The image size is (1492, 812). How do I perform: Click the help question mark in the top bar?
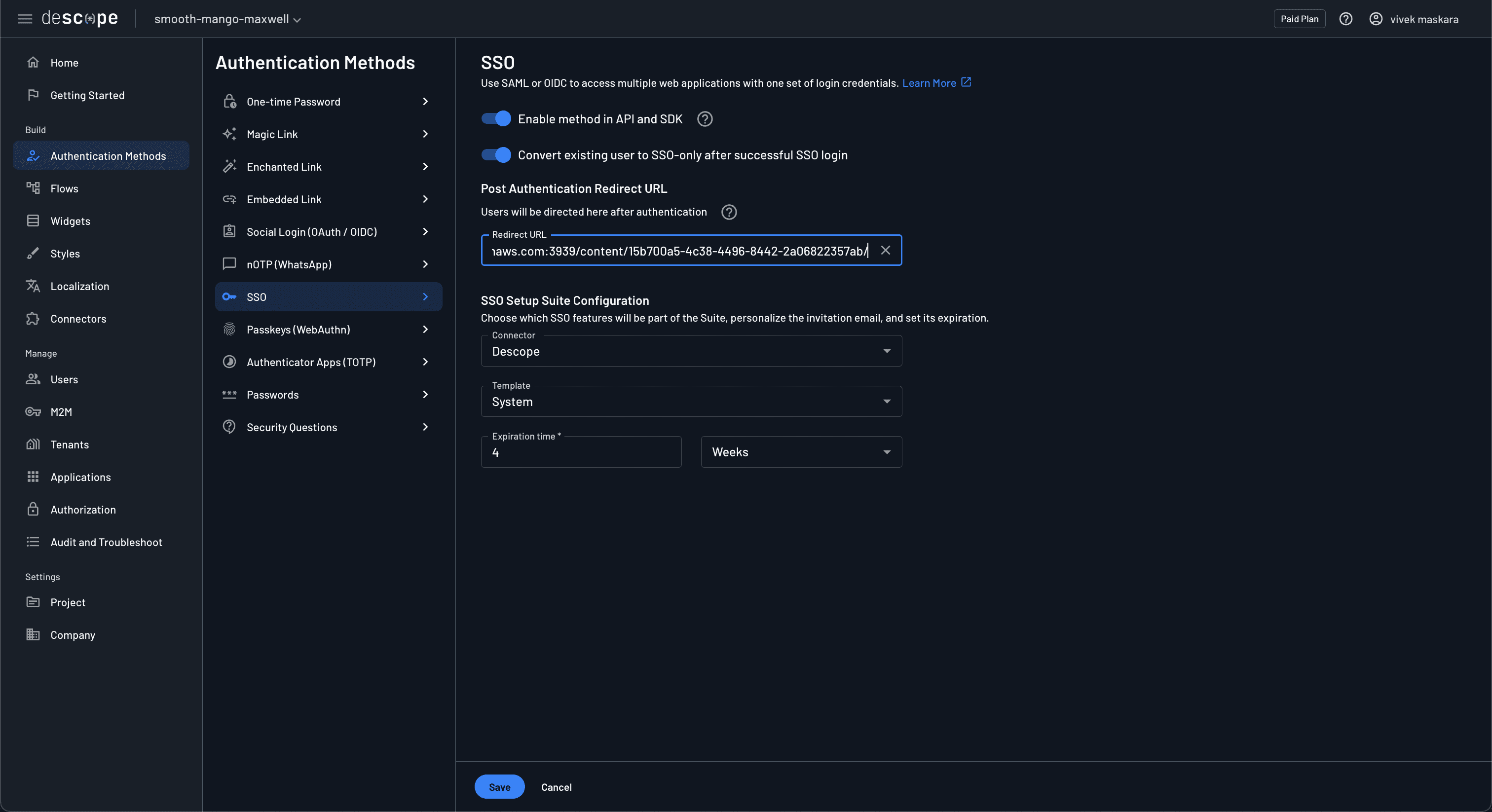(x=1346, y=19)
